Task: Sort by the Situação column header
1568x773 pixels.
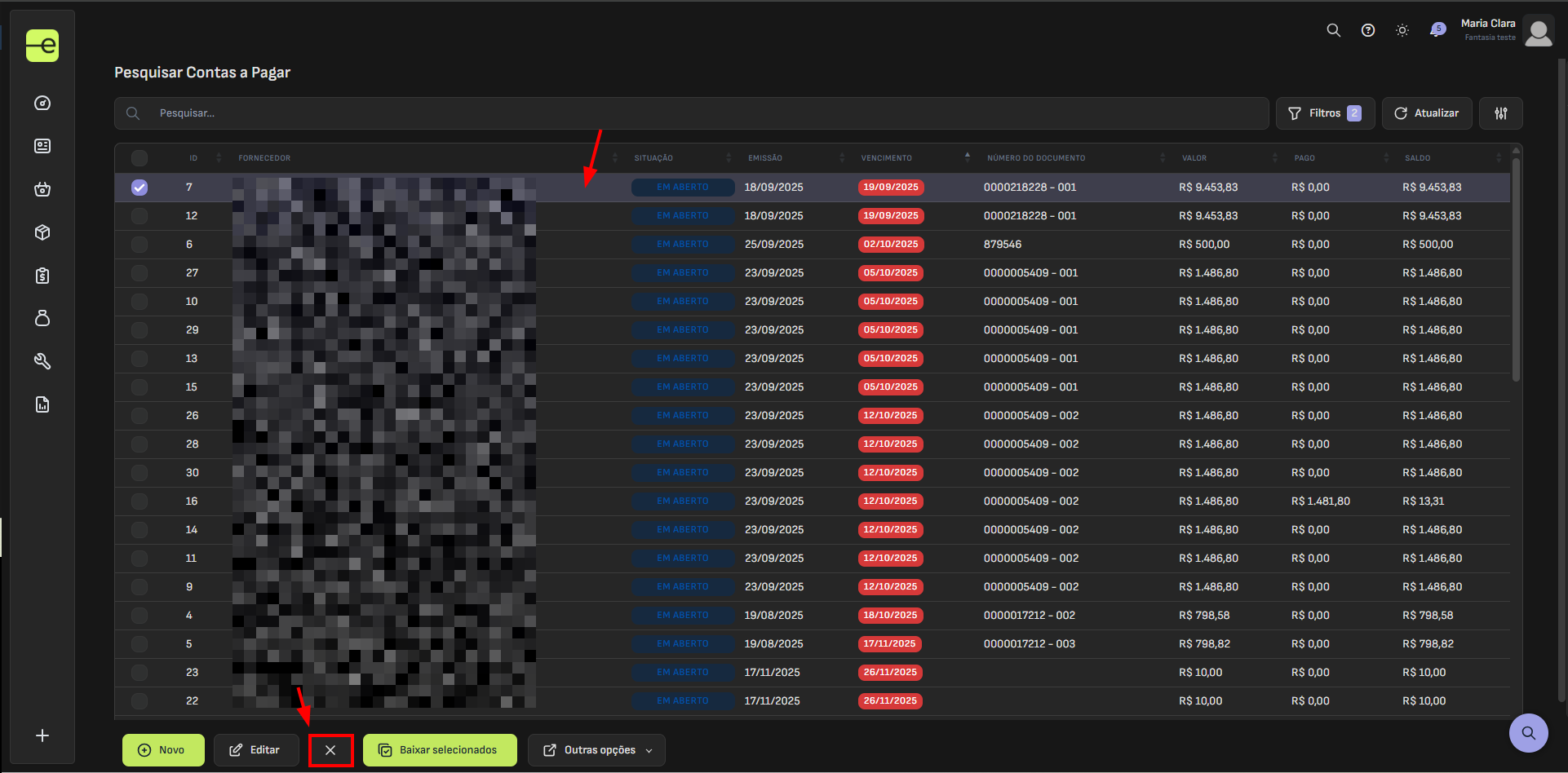Action: tap(653, 158)
